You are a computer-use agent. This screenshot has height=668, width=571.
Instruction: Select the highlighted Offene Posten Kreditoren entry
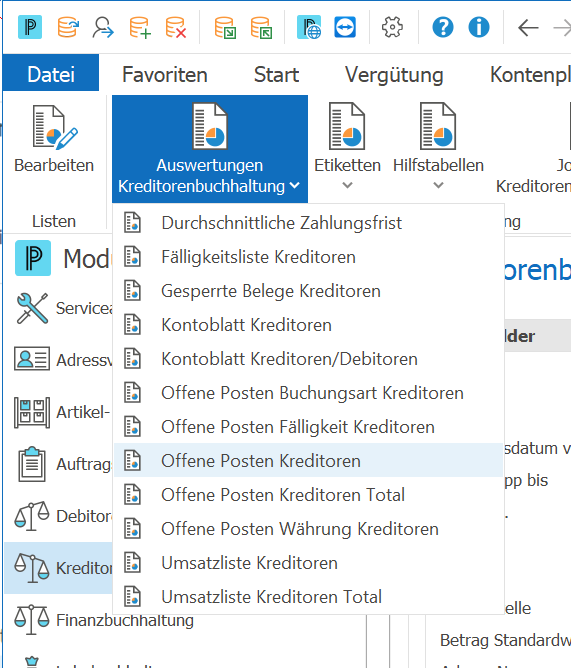click(309, 461)
